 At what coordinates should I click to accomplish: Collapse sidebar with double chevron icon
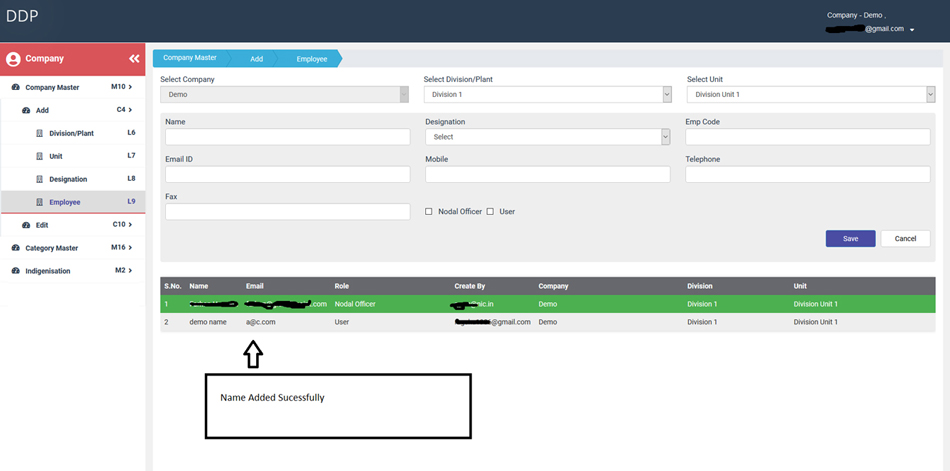134,59
